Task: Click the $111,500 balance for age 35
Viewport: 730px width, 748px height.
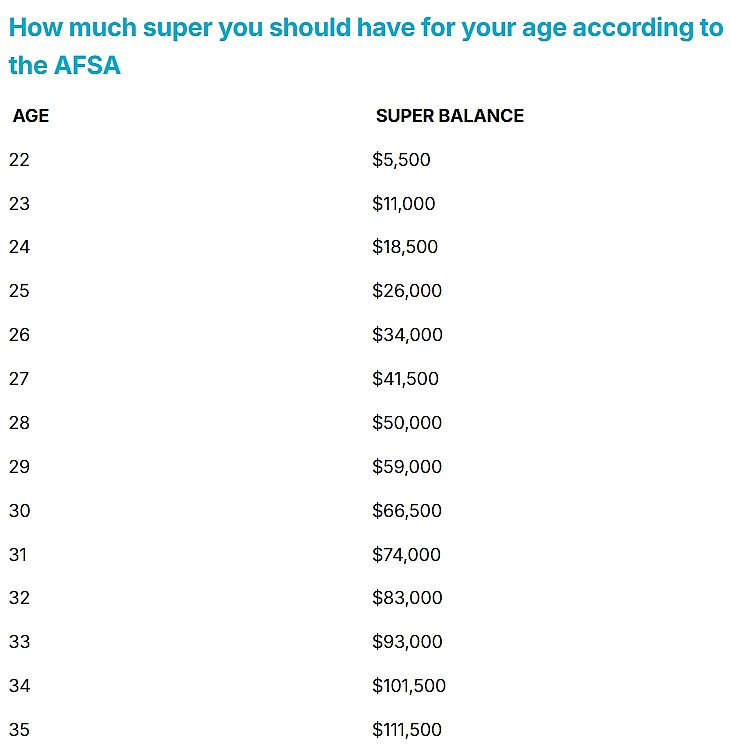Action: pyautogui.click(x=407, y=730)
